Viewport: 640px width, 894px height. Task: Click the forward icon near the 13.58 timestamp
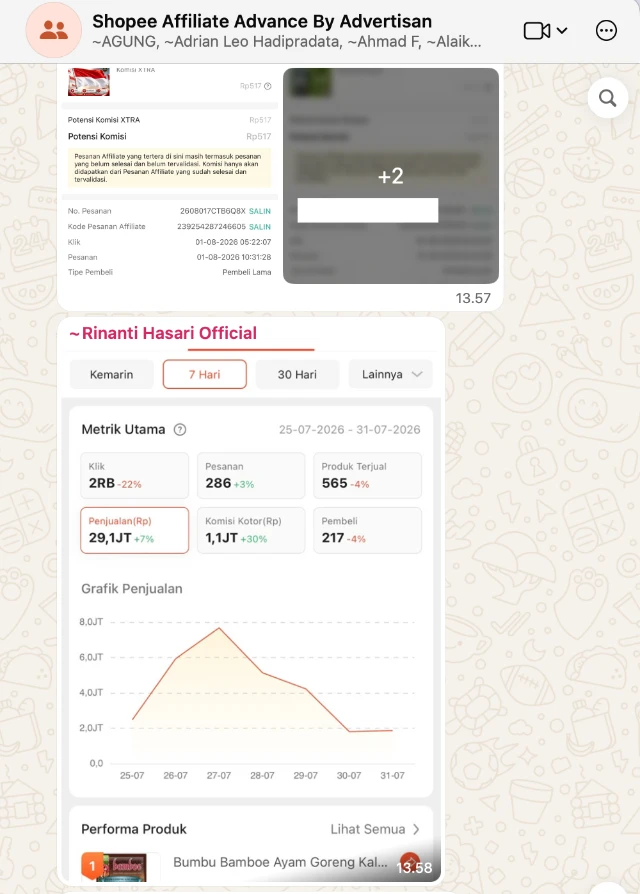pos(410,862)
